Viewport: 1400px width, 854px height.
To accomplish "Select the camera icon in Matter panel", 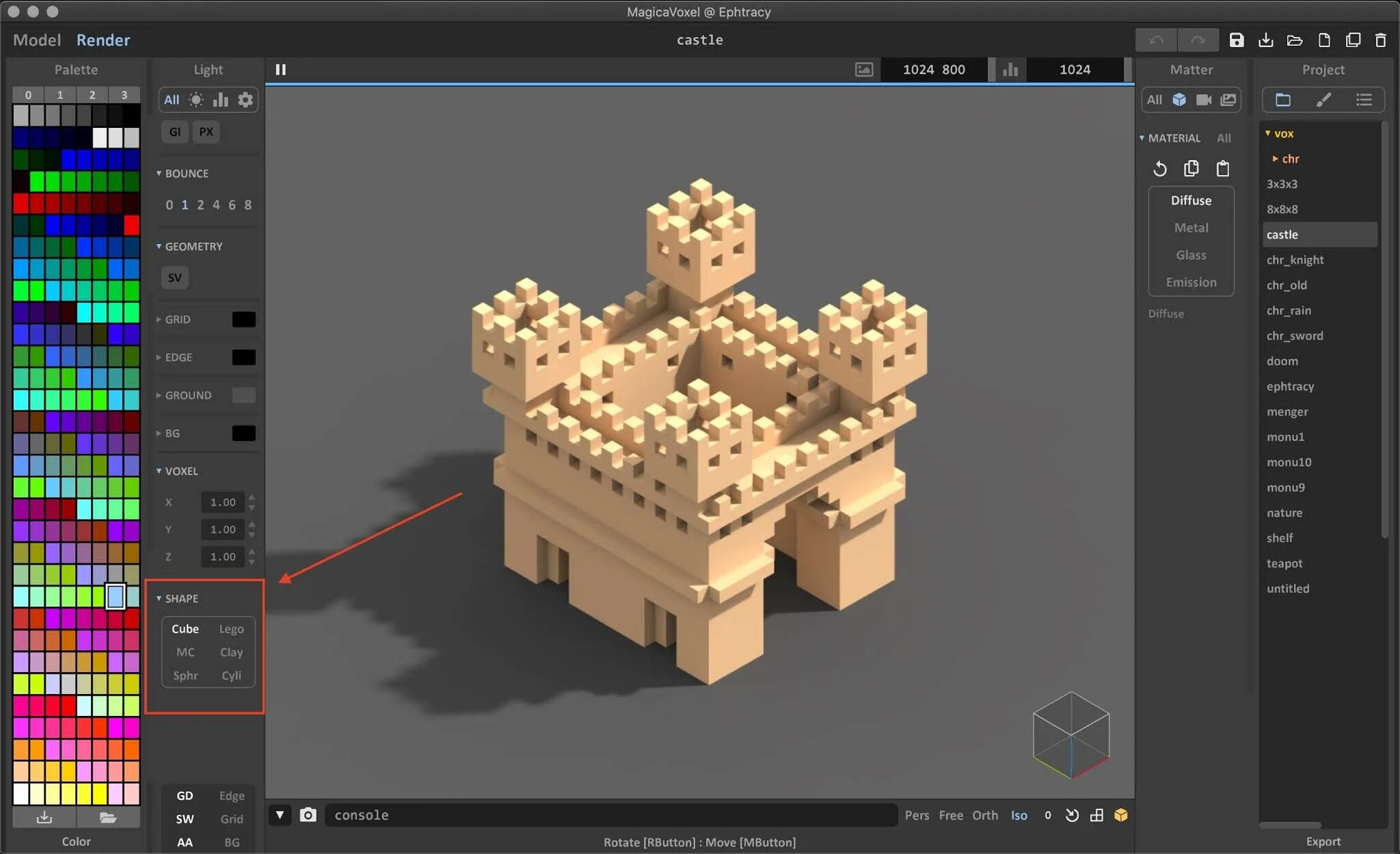I will pos(1204,100).
